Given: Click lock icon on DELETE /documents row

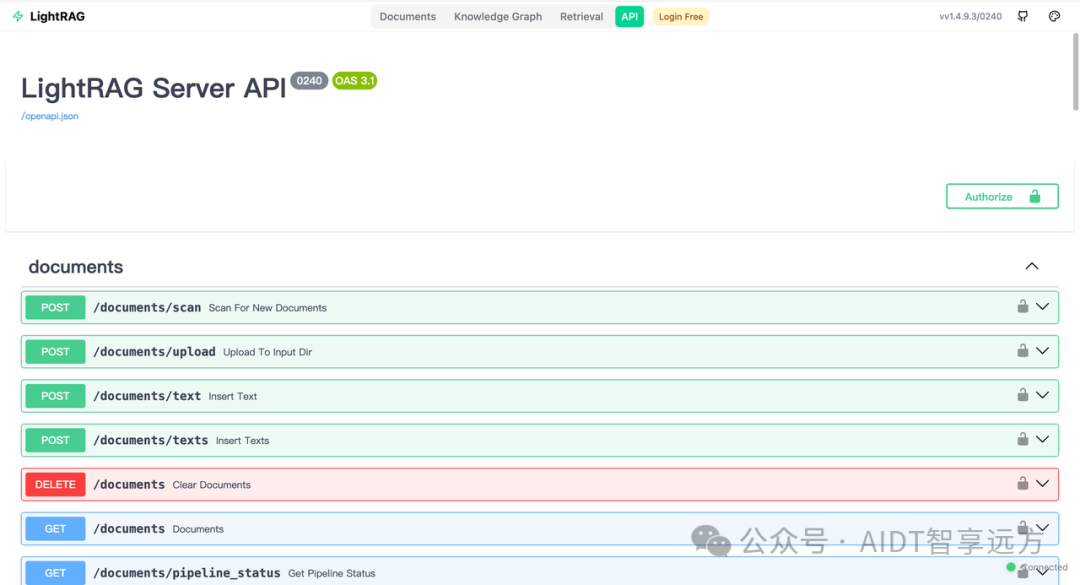Looking at the screenshot, I should pyautogui.click(x=1023, y=482).
